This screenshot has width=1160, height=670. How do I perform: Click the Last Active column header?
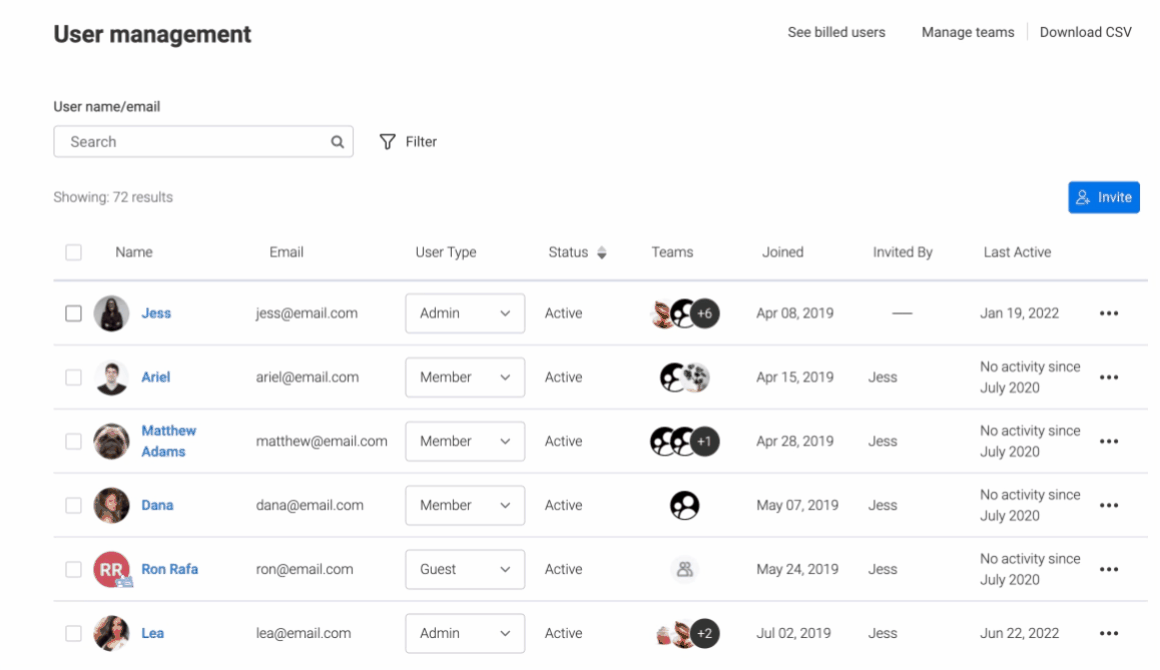click(1017, 252)
